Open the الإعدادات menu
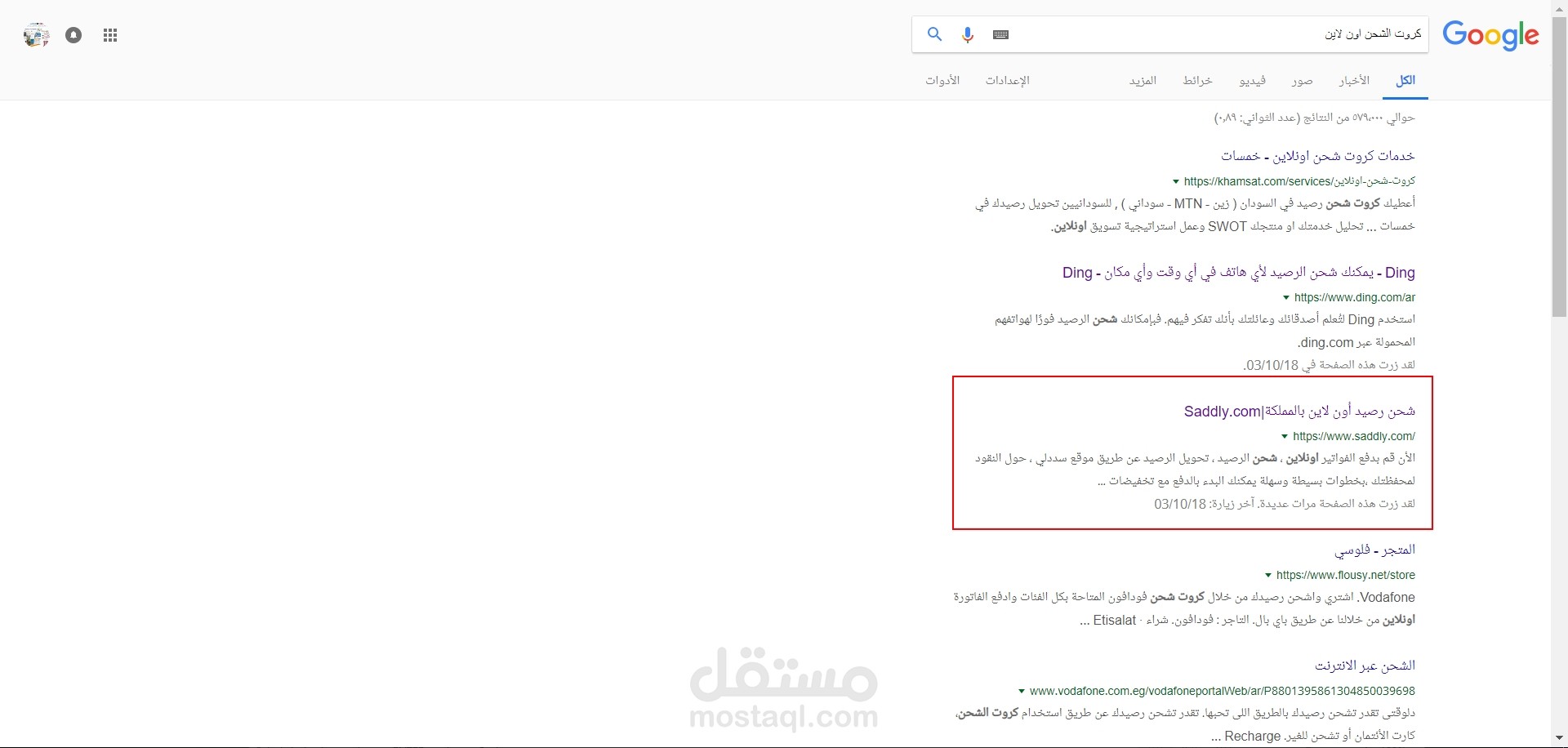 point(1007,80)
